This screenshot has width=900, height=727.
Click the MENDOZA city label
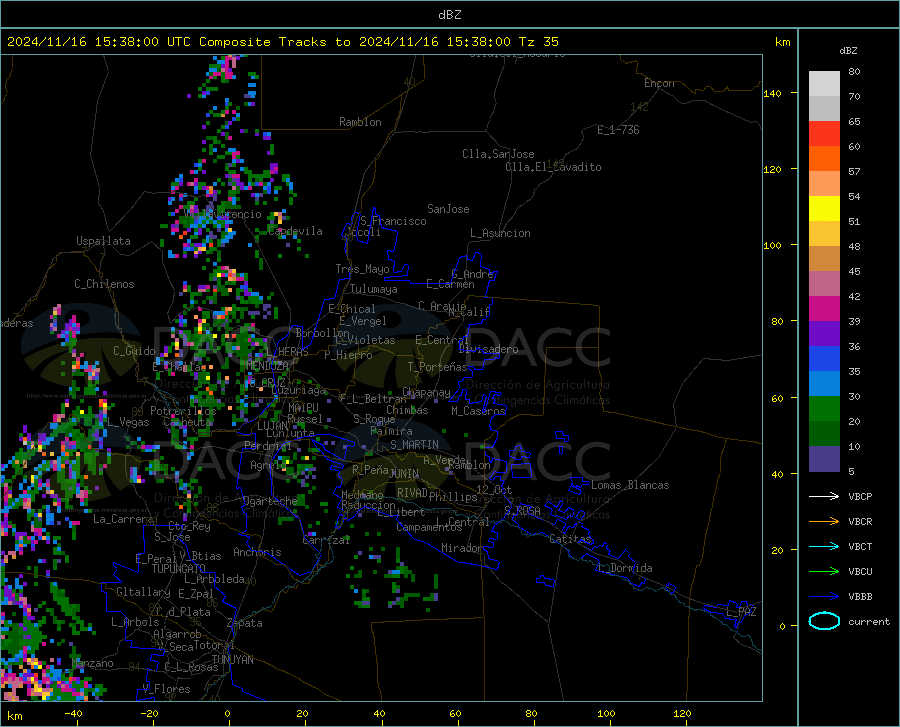(267, 366)
